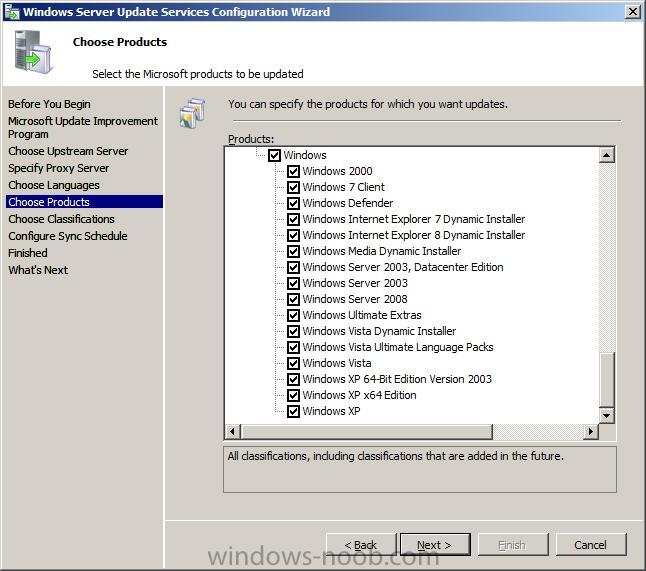646x571 pixels.
Task: Open Microsoft Update Improvement Program step
Action: pos(82,127)
